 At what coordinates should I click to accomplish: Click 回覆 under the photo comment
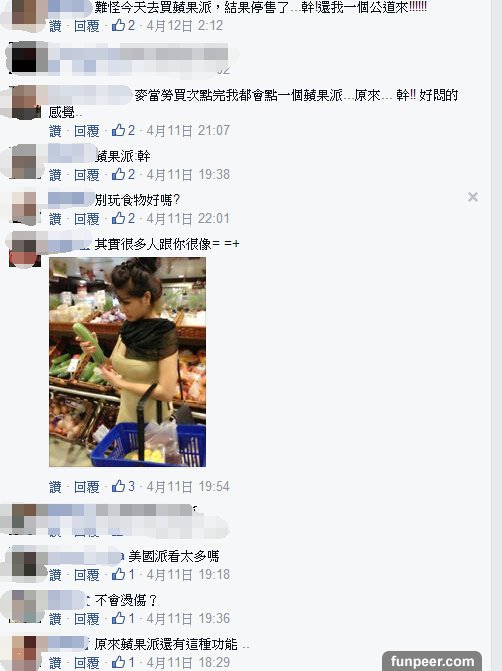pos(86,487)
